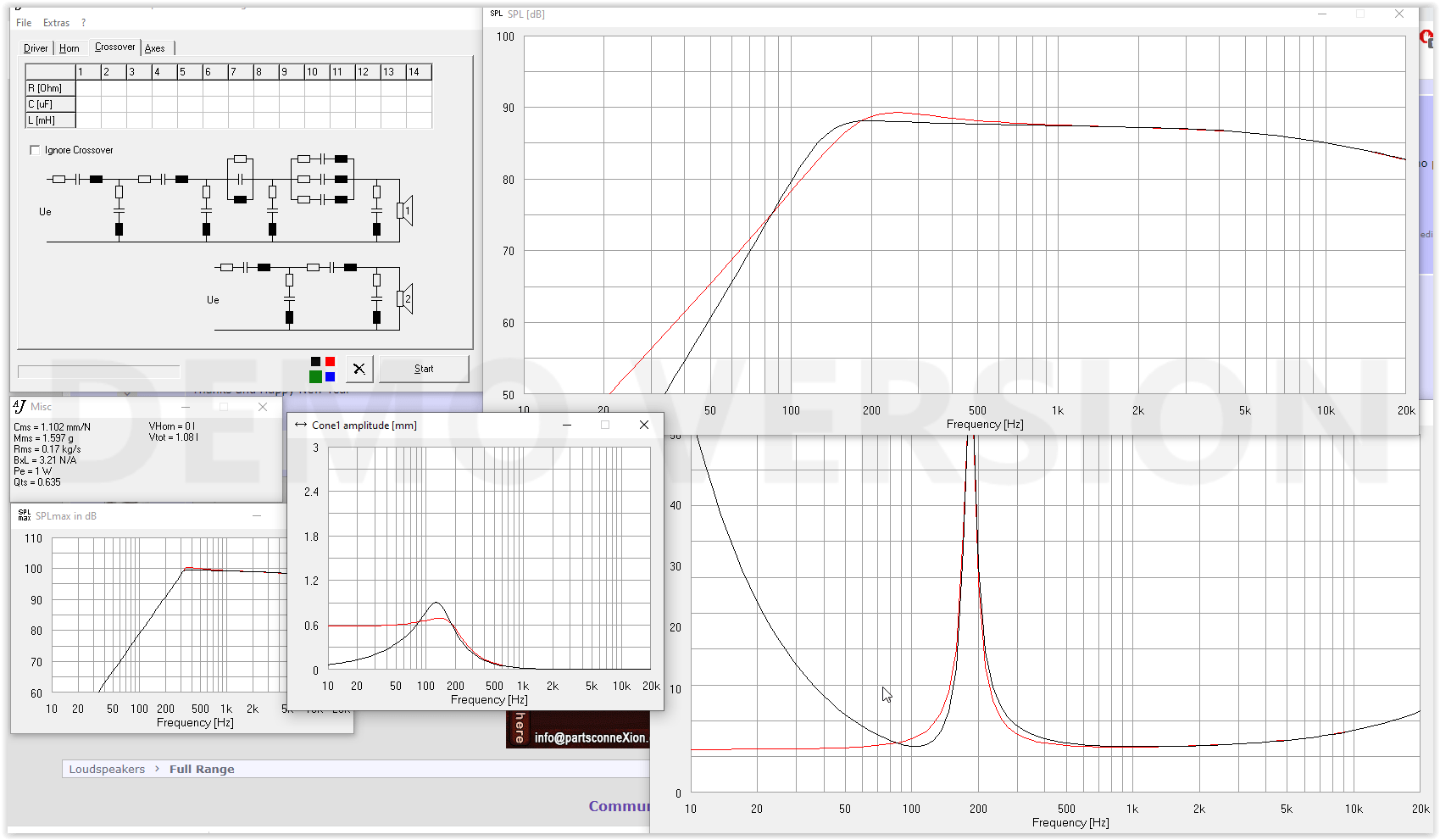The height and width of the screenshot is (840, 1440).
Task: Open the Extras menu
Action: (57, 23)
